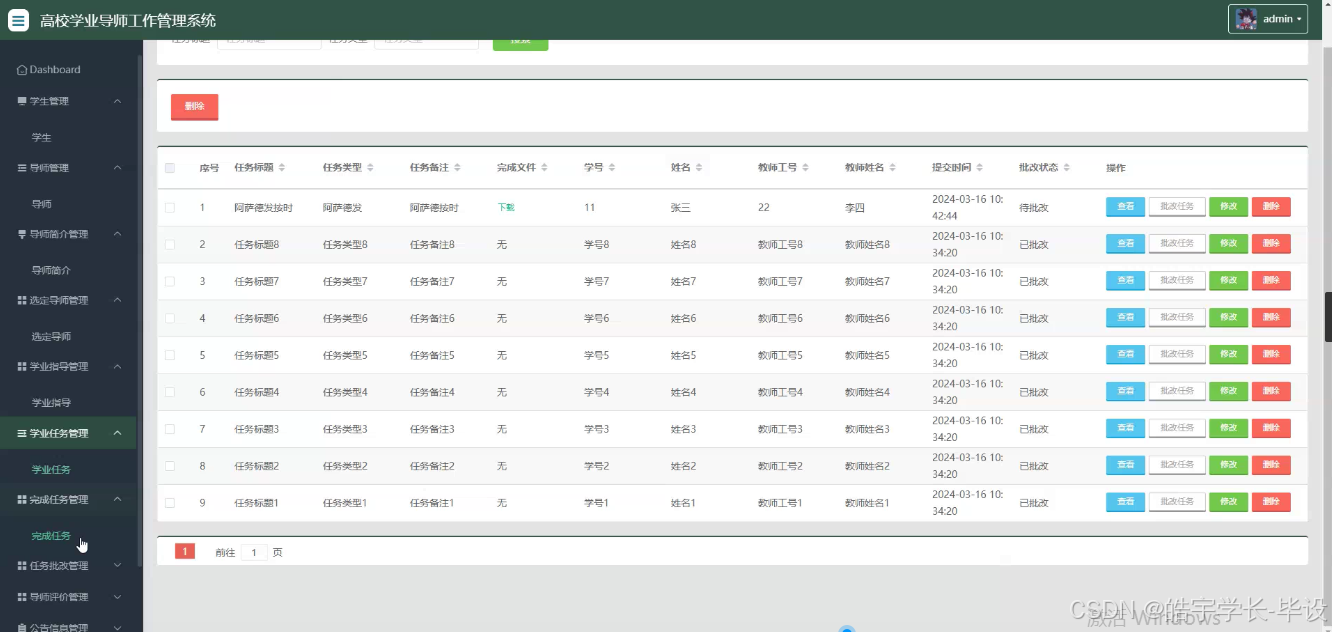
Task: Collapse 学生管理 with its chevron
Action: [x=117, y=101]
